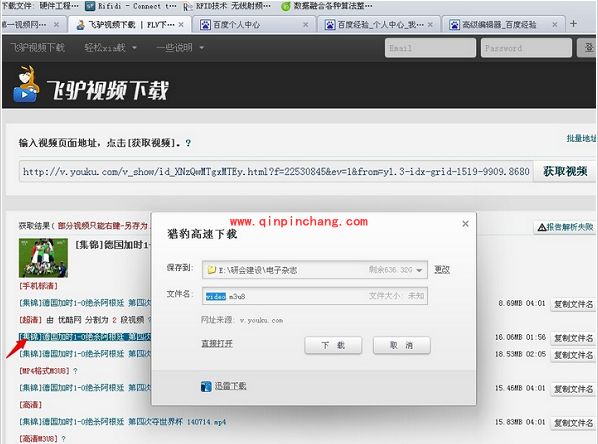The image size is (598, 444).
Task: Click the 集锦 link under MP4格式M3U8
Action: pos(85,388)
